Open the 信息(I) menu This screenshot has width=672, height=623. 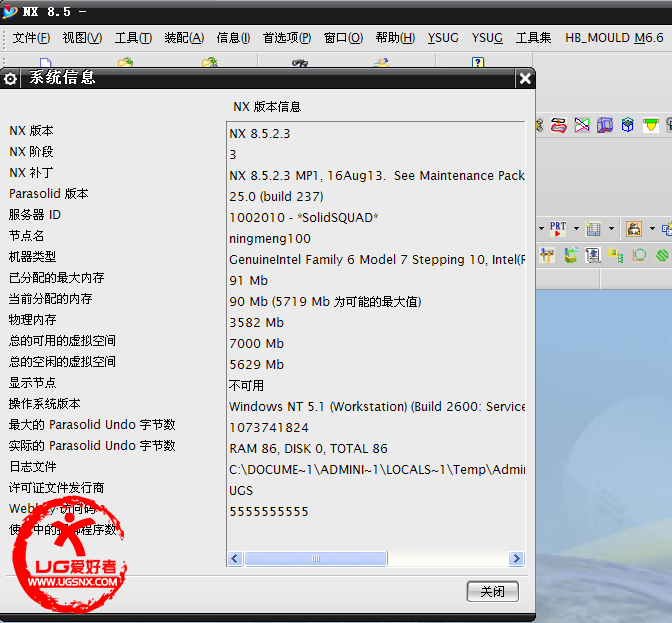coord(234,38)
